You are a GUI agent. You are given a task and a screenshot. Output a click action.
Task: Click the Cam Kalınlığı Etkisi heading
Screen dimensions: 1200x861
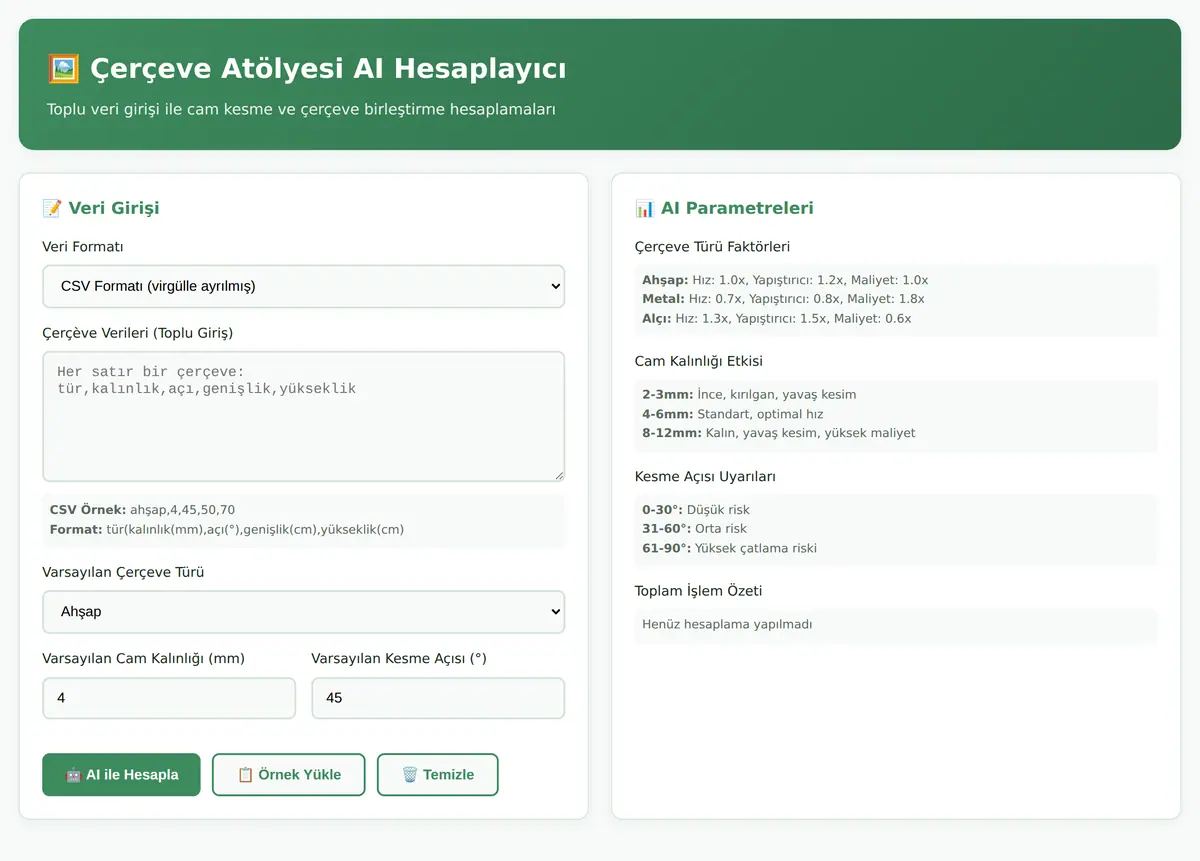(x=698, y=361)
